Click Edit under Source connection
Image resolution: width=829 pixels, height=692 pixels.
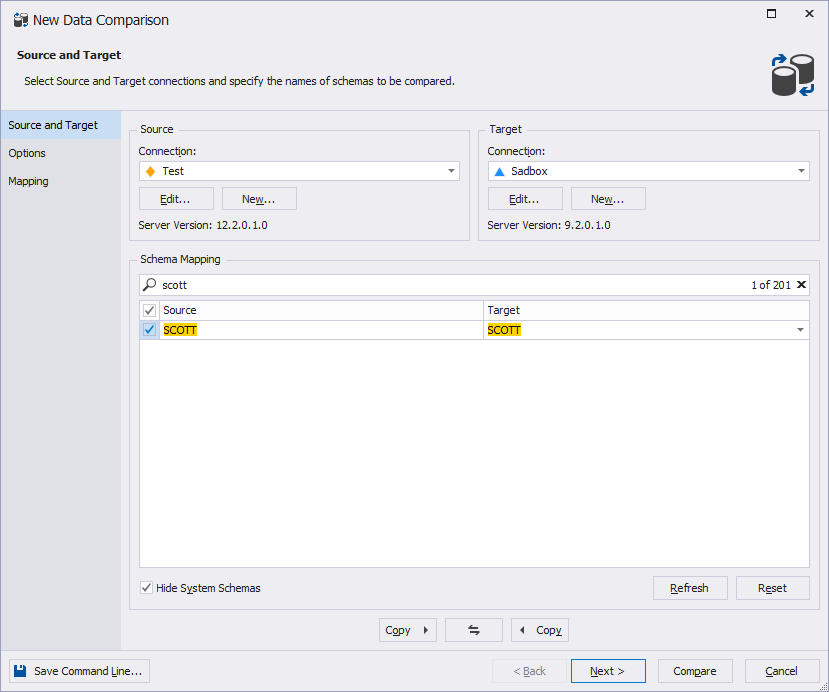pos(176,199)
